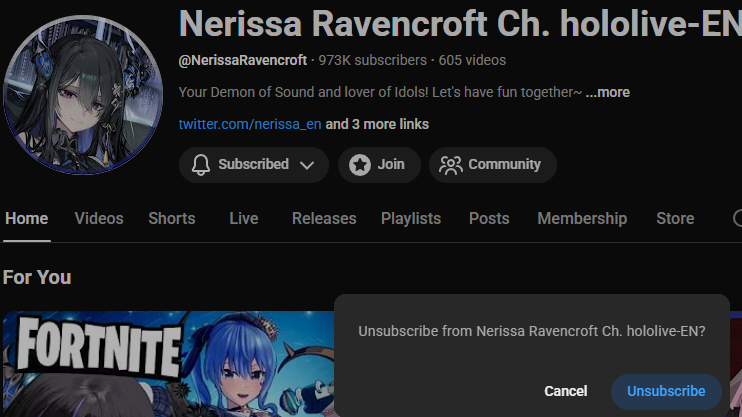The image size is (742, 417).
Task: Click the @NerissaRavencroft handle text
Action: pos(243,61)
